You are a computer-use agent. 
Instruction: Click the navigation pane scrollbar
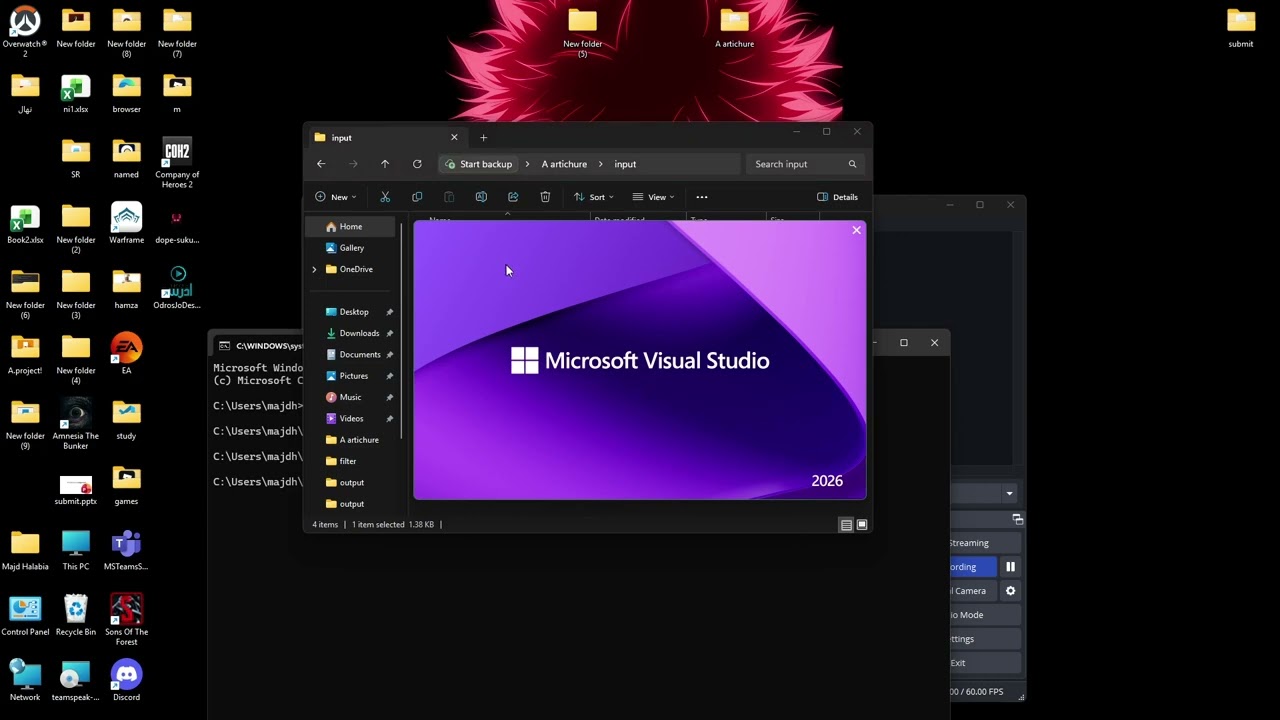click(x=401, y=330)
